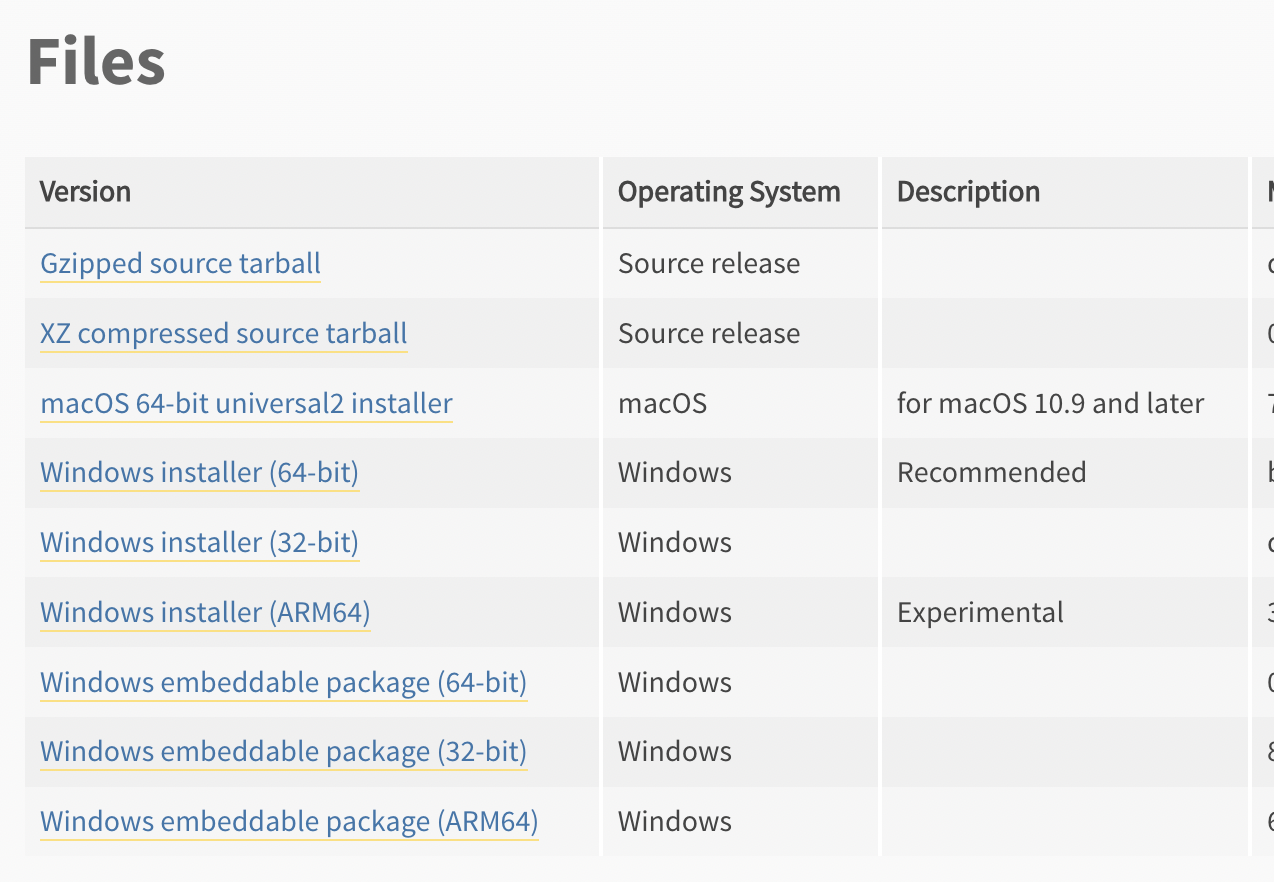Download Windows installer (64-bit)
This screenshot has width=1274, height=882.
coord(199,472)
